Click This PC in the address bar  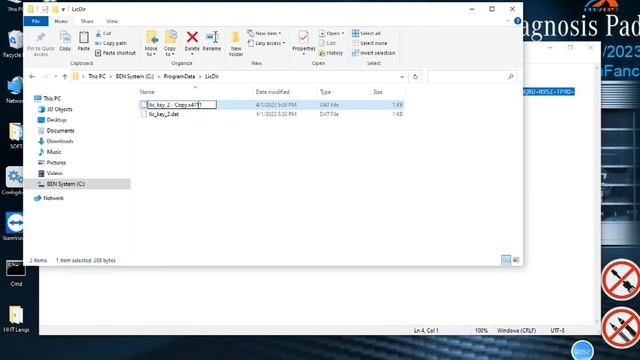97,76
